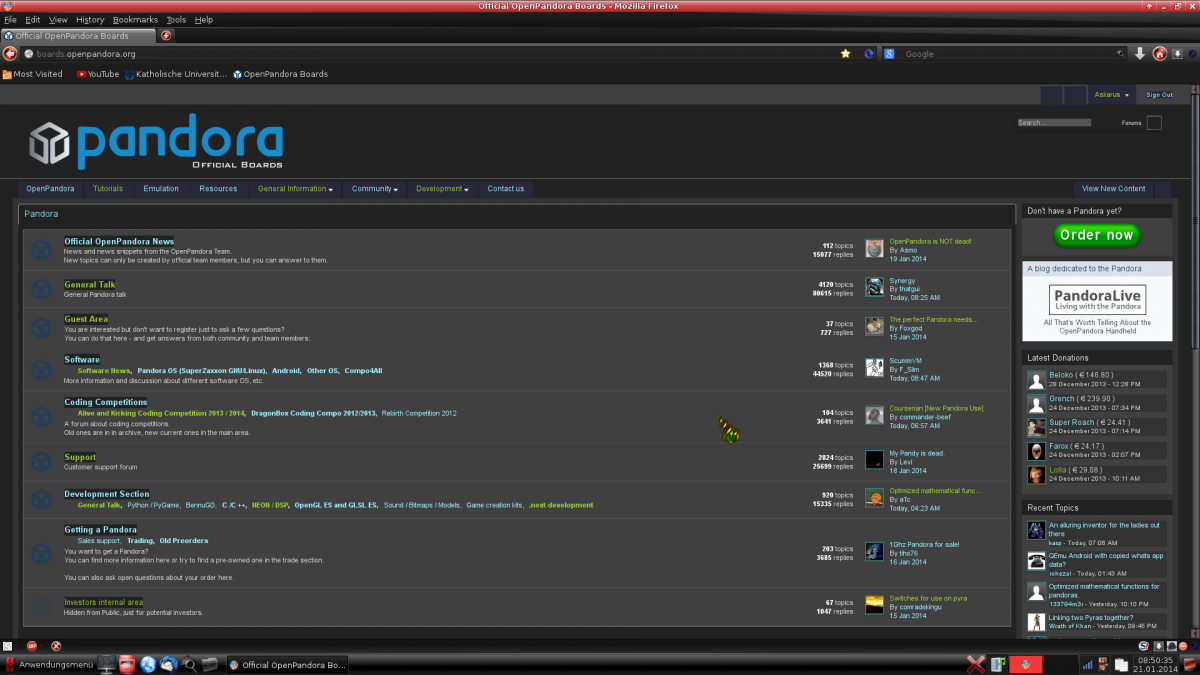The image size is (1200, 675).
Task: Open the Bookmarks menu
Action: click(x=134, y=20)
